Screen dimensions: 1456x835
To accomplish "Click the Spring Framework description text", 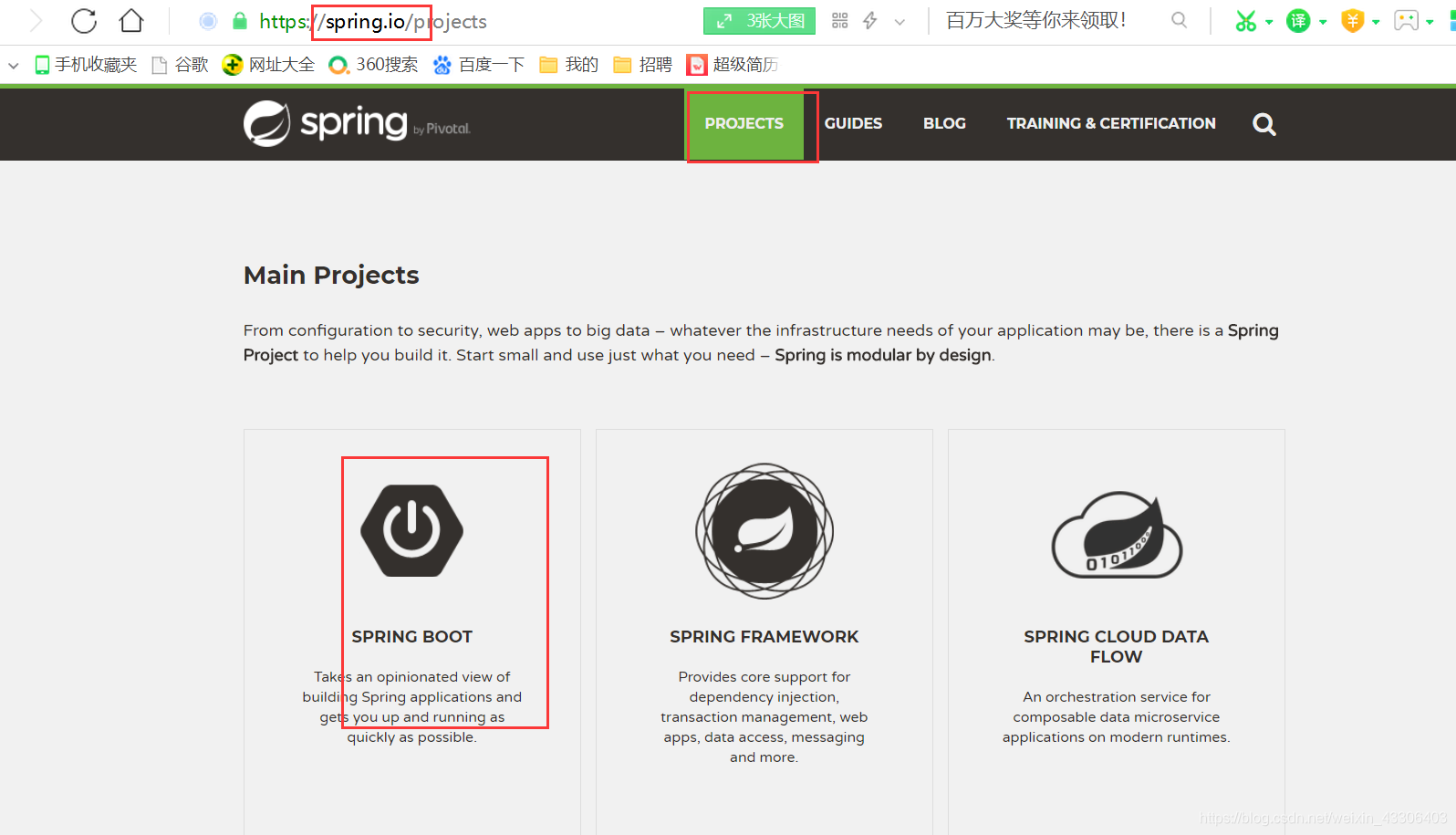I will [x=764, y=716].
